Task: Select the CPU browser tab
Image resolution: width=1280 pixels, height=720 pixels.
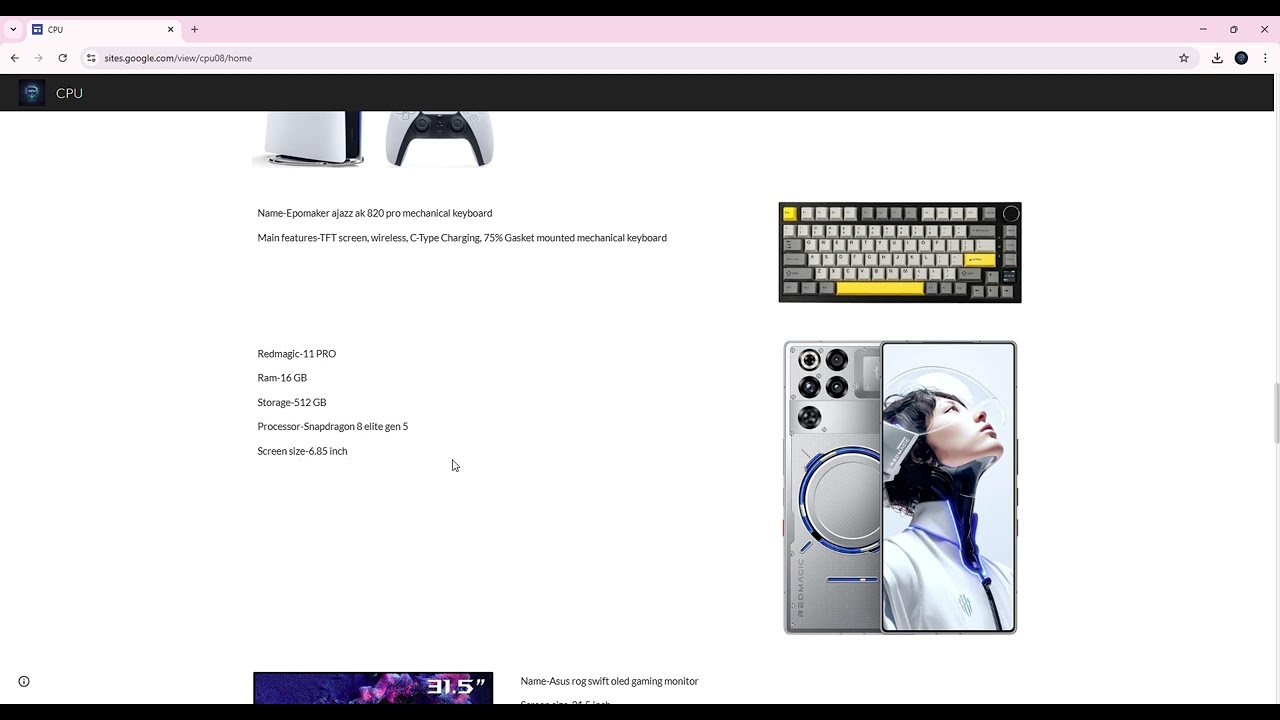Action: [x=103, y=30]
